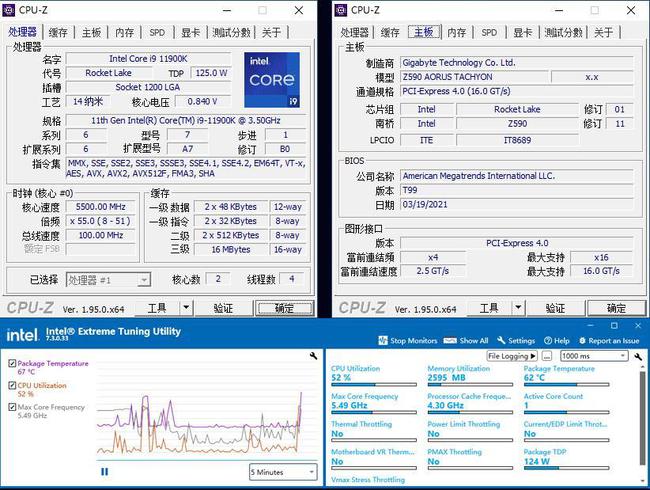Switch to the 测试分数 tab in left CPU-Z
This screenshot has height=490, width=650.
pyautogui.click(x=231, y=32)
